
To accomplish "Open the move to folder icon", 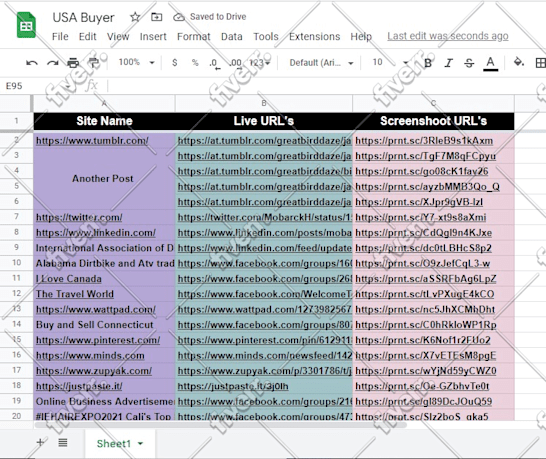I will tap(157, 17).
